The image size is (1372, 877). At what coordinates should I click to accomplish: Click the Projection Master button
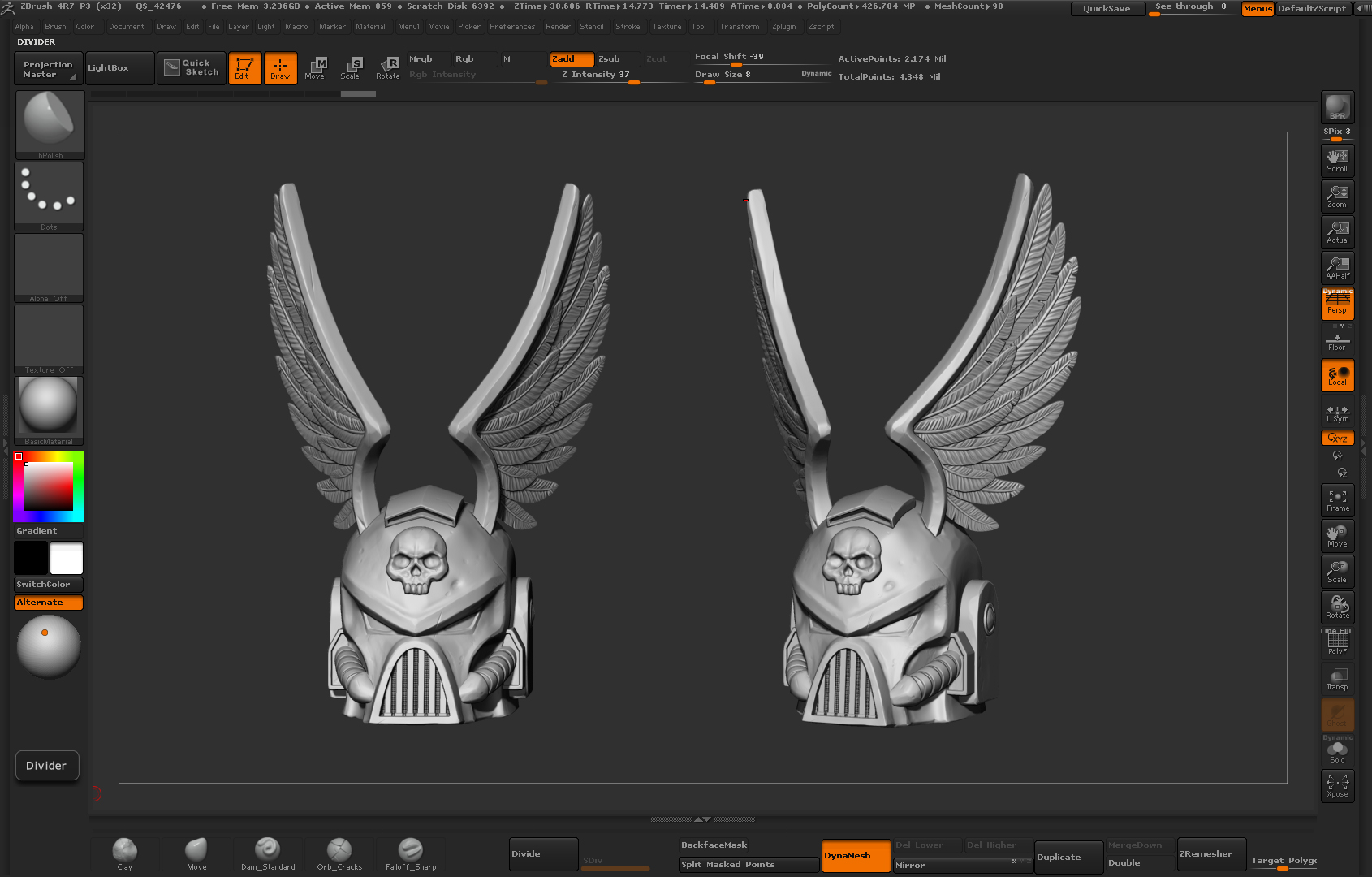[48, 68]
